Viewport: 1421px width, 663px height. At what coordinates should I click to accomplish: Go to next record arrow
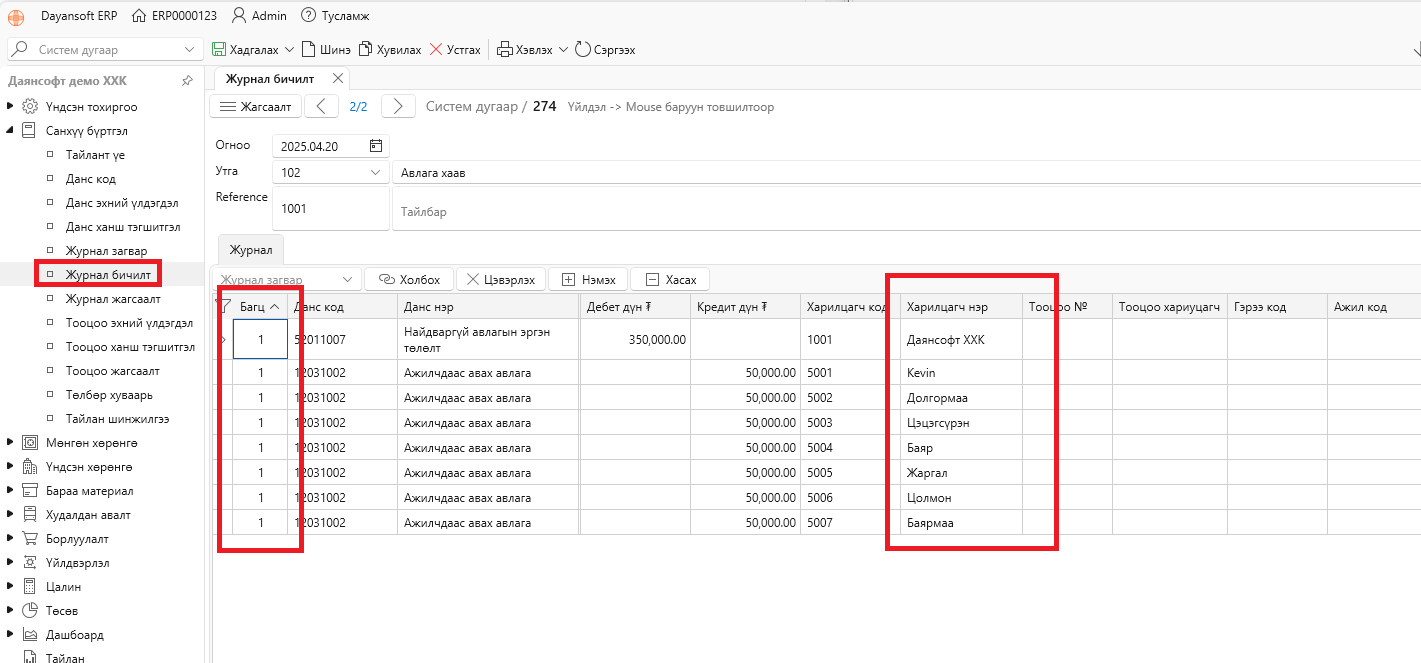pyautogui.click(x=398, y=106)
